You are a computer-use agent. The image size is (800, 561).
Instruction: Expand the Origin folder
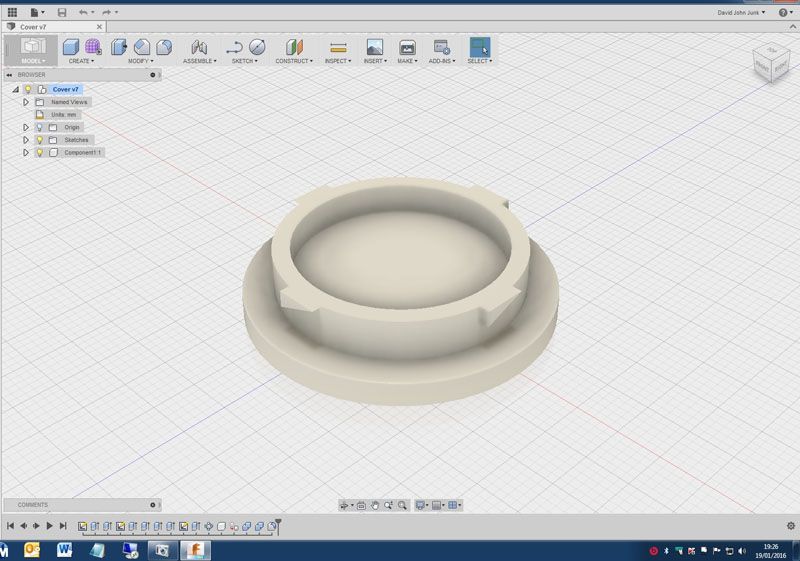(26, 127)
